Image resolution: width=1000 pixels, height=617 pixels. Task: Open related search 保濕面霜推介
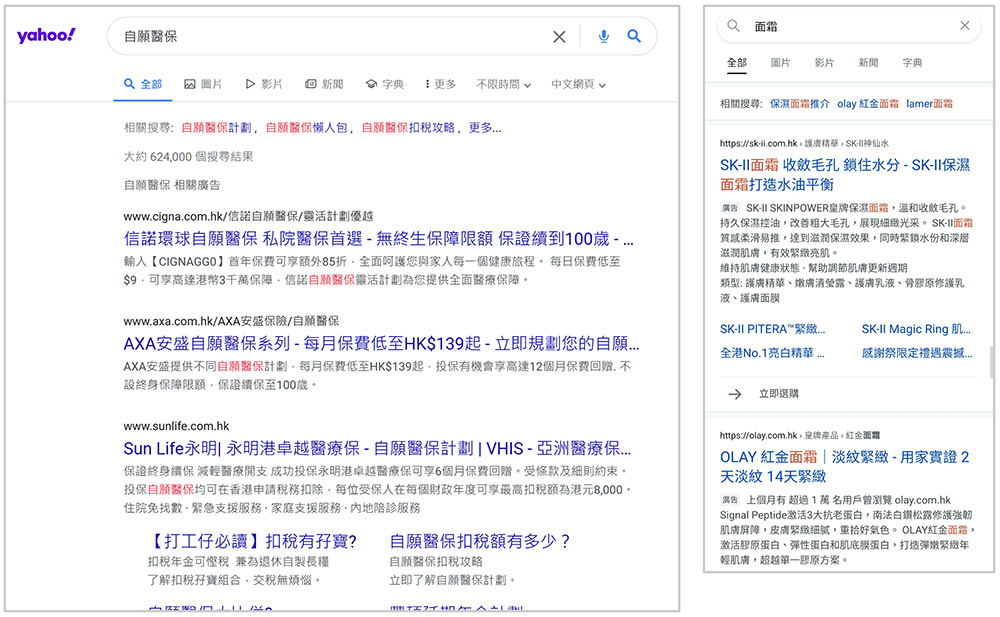(799, 104)
